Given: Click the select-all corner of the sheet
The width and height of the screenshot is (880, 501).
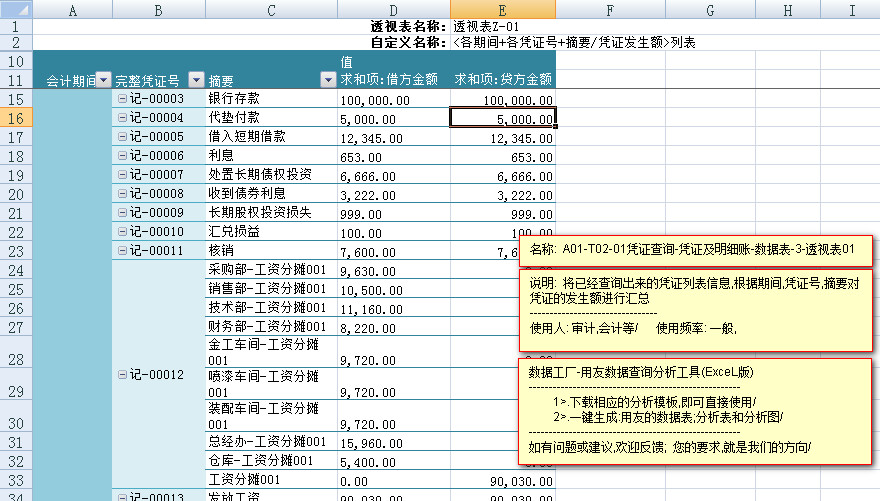Looking at the screenshot, I should [x=16, y=10].
